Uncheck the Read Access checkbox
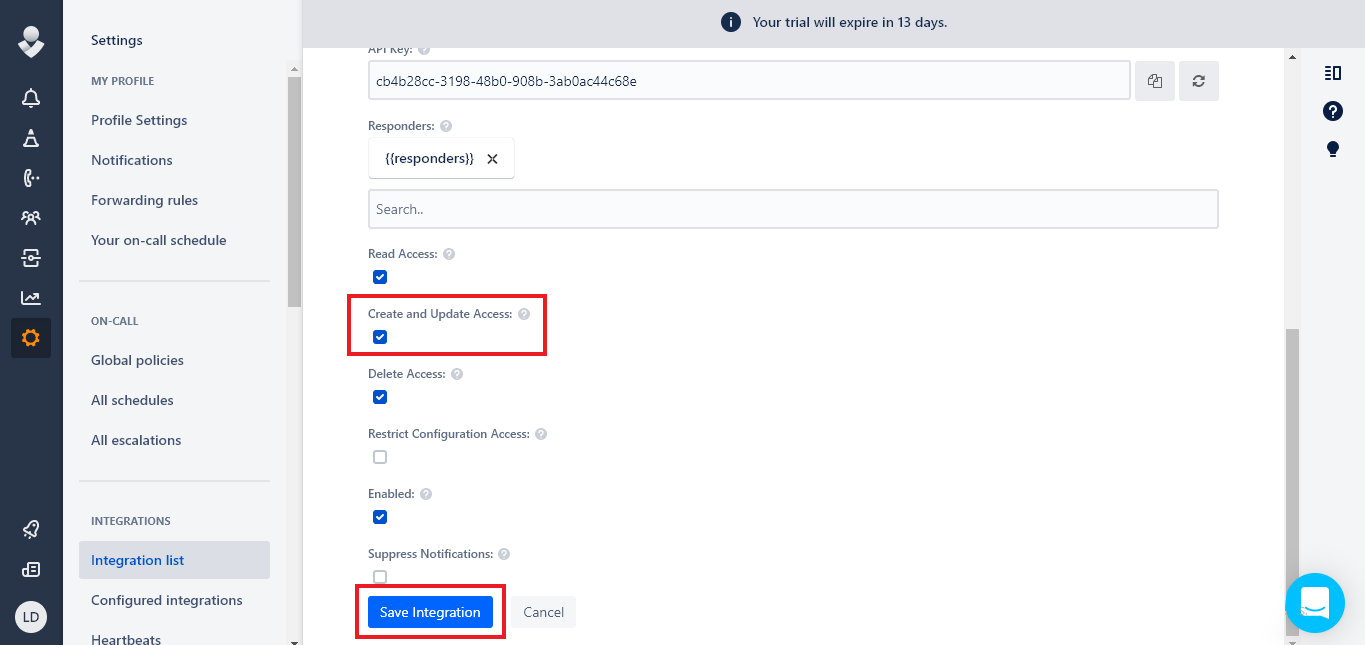The height and width of the screenshot is (645, 1365). (x=380, y=277)
